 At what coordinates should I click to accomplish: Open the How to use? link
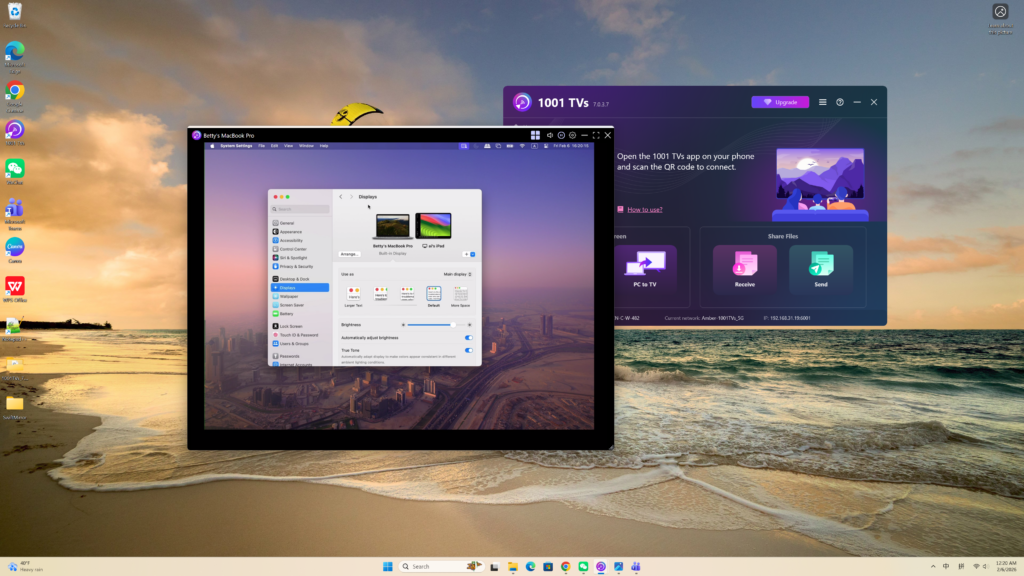pos(644,209)
